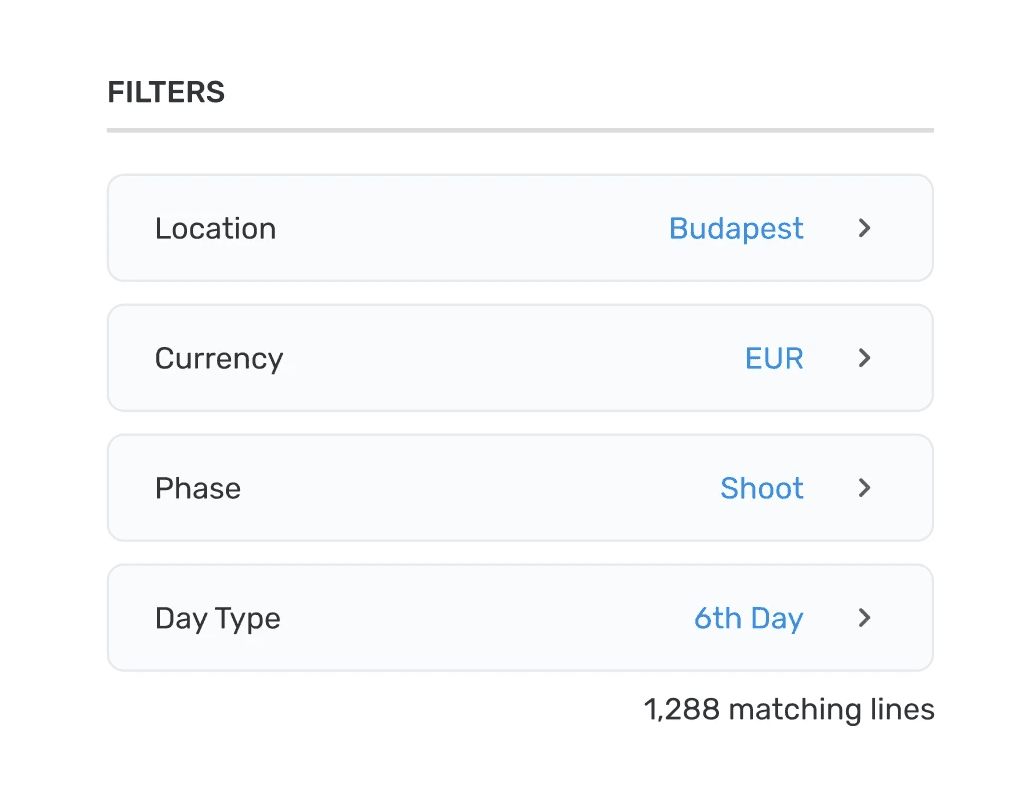Click the FILTERS section heading
This screenshot has width=1026, height=801.
point(166,92)
